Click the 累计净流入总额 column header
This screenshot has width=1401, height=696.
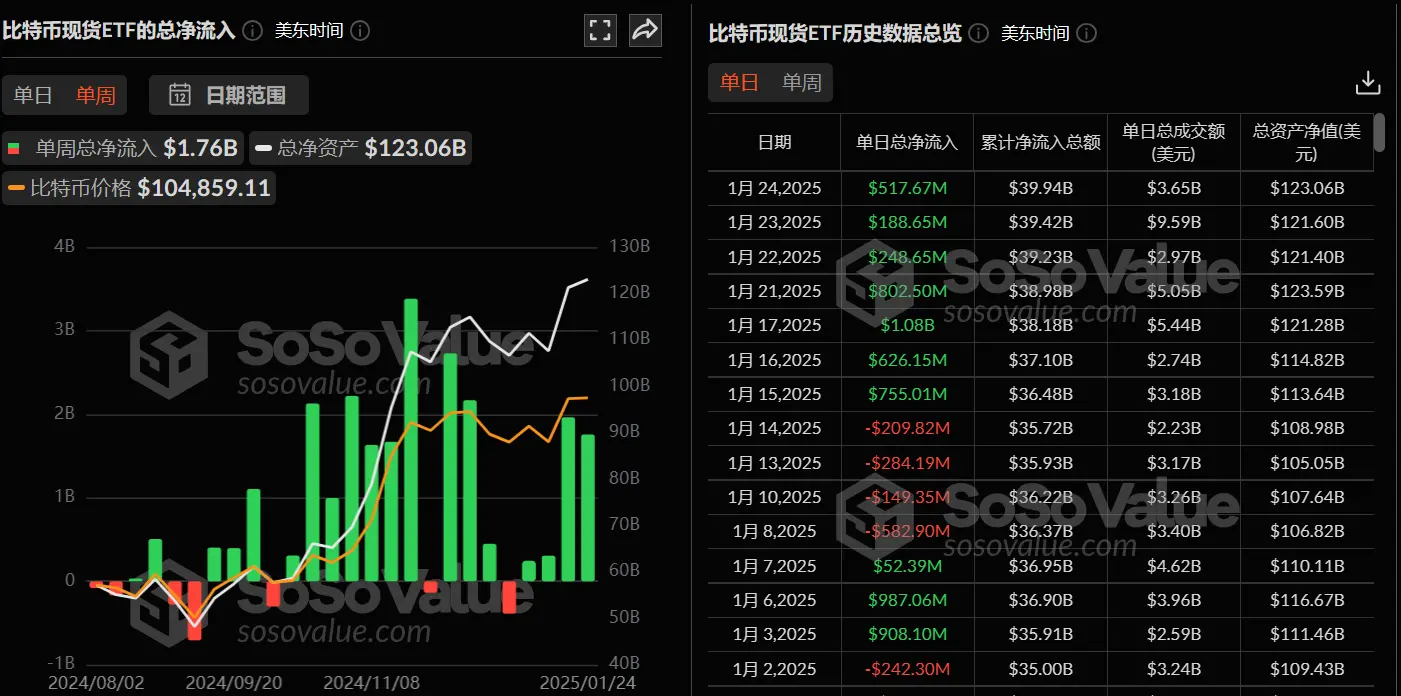pos(1040,142)
